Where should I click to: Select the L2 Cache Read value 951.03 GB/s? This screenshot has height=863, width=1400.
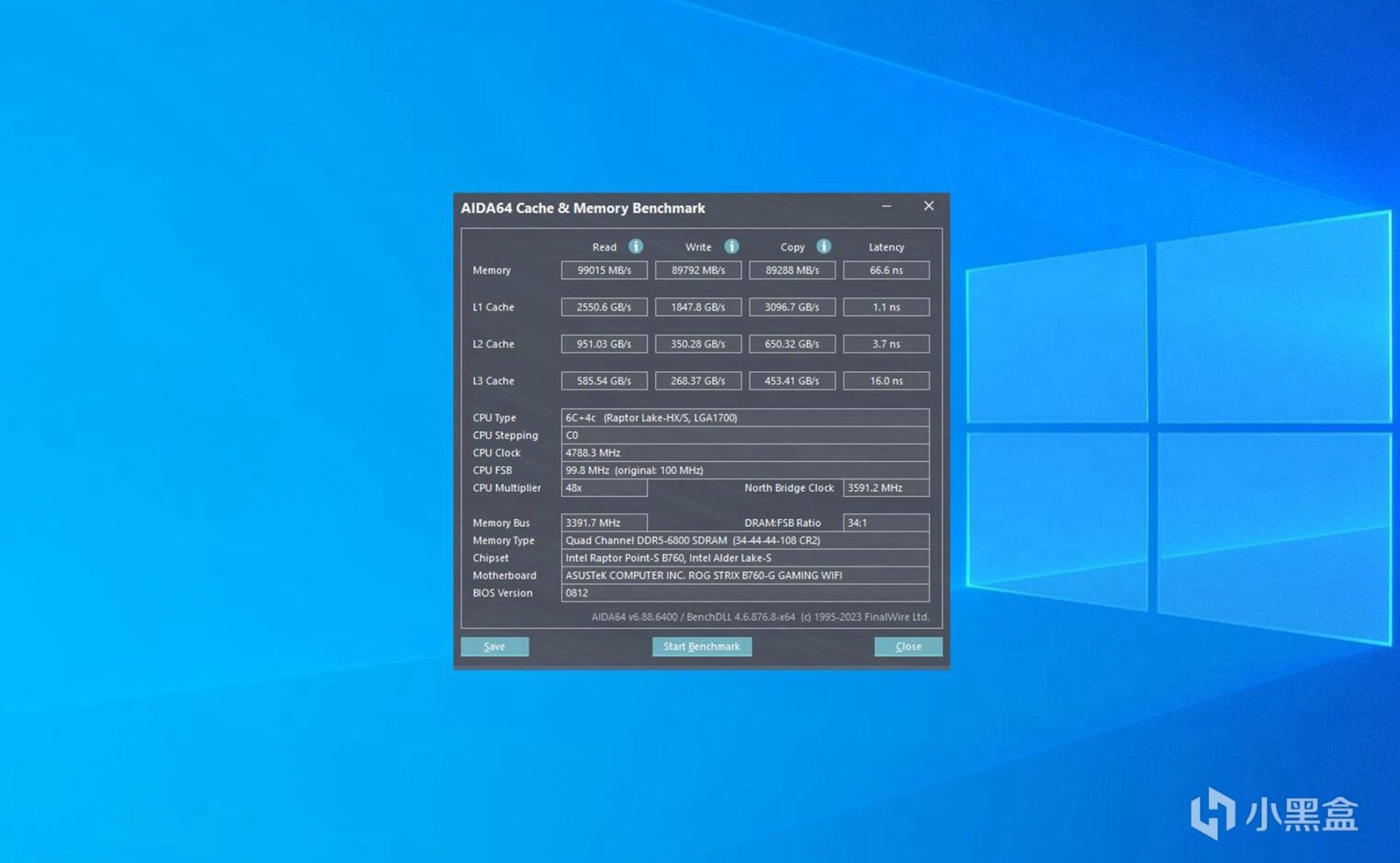[604, 344]
